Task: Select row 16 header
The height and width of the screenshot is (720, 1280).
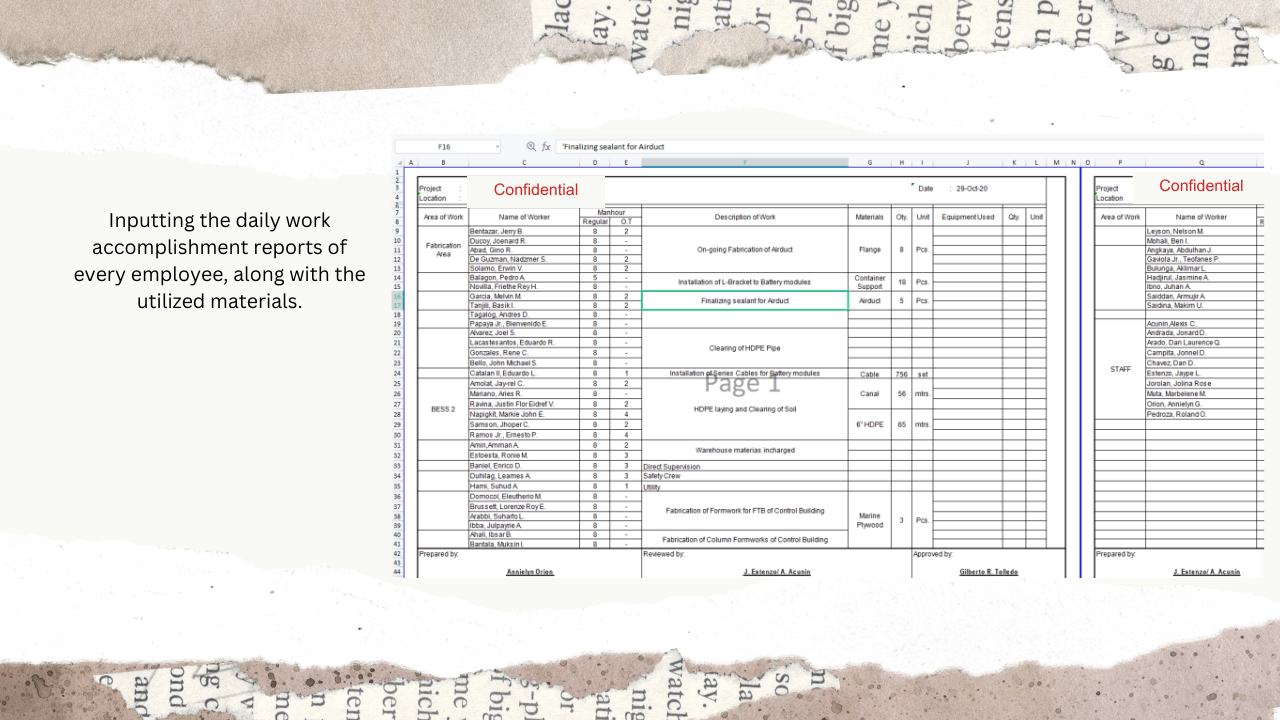Action: pyautogui.click(x=397, y=296)
